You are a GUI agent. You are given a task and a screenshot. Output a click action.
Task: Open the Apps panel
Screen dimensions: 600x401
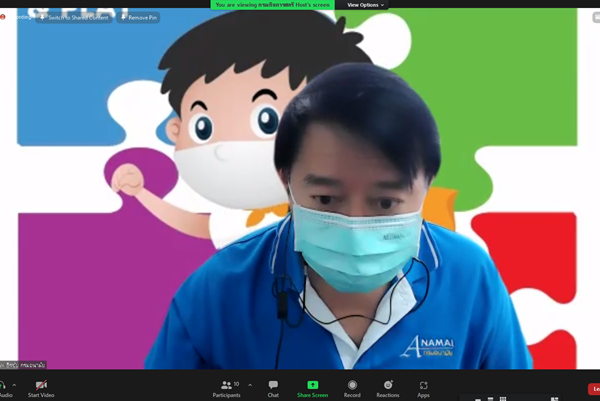click(423, 389)
